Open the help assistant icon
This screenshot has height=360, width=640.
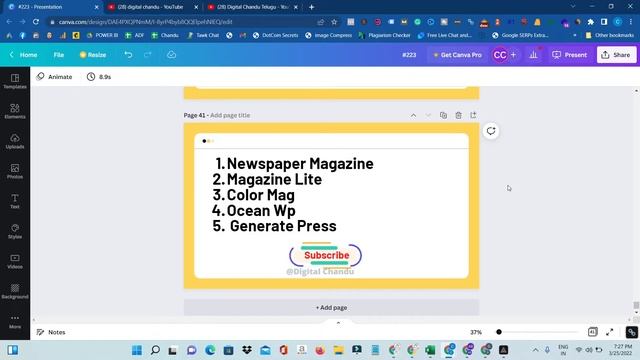coord(631,332)
